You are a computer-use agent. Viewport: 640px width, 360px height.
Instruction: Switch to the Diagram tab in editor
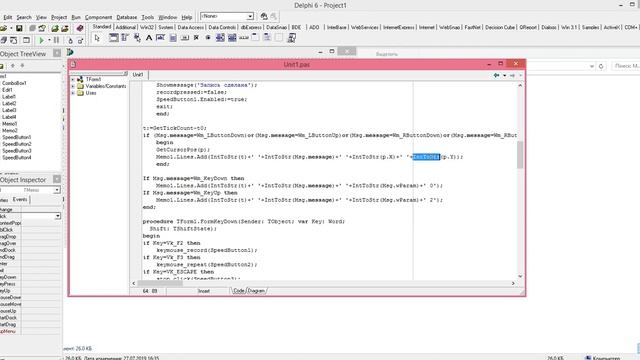[256, 291]
